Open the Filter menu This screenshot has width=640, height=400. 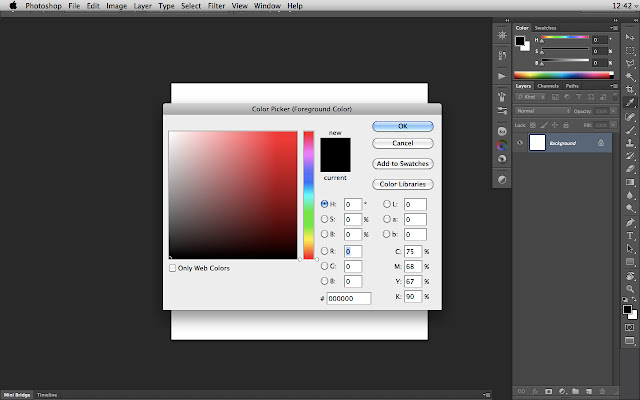click(216, 6)
